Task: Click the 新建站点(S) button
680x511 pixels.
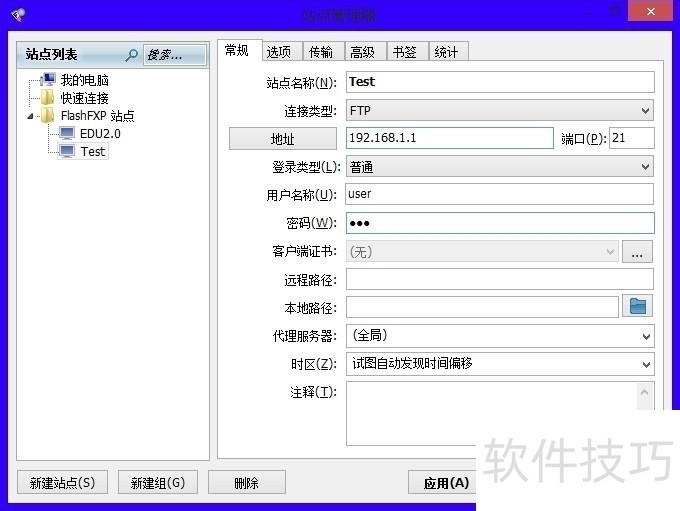Action: [62, 483]
